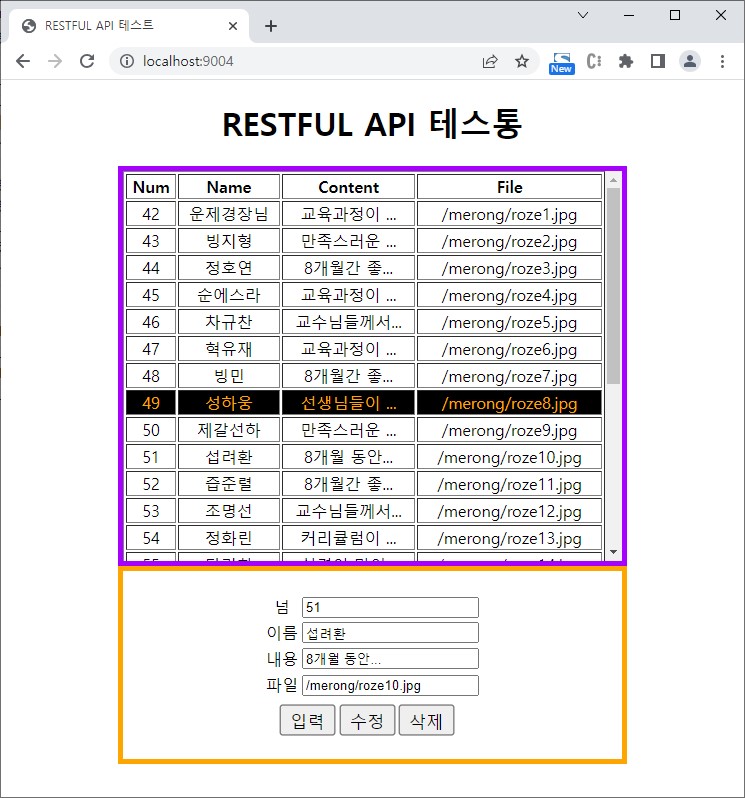Focus the 내용 input field
Viewport: 745px width, 798px height.
click(x=390, y=659)
